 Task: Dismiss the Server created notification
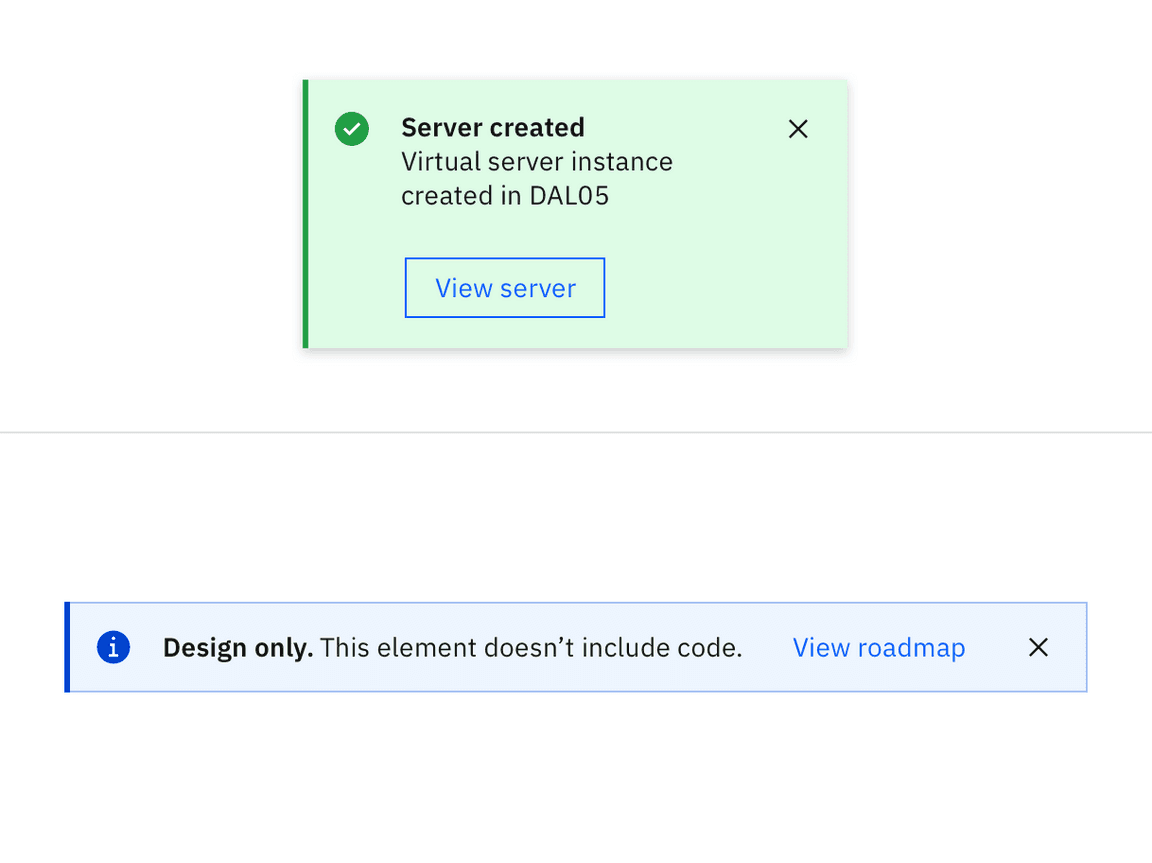pos(798,129)
